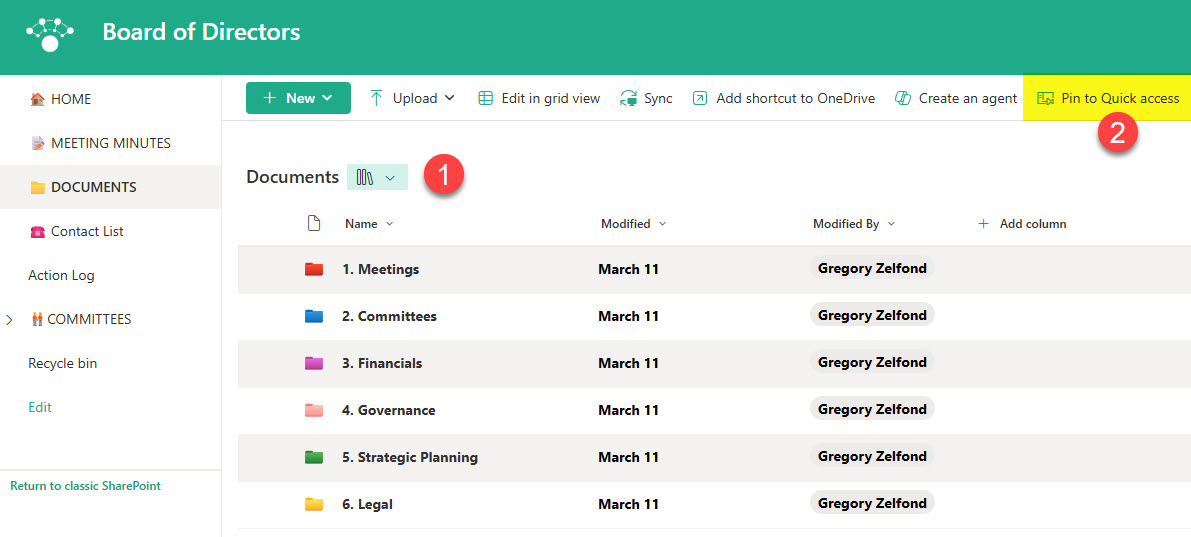Viewport: 1191px width, 537px height.
Task: Click the Edit navigation link
Action: click(40, 407)
